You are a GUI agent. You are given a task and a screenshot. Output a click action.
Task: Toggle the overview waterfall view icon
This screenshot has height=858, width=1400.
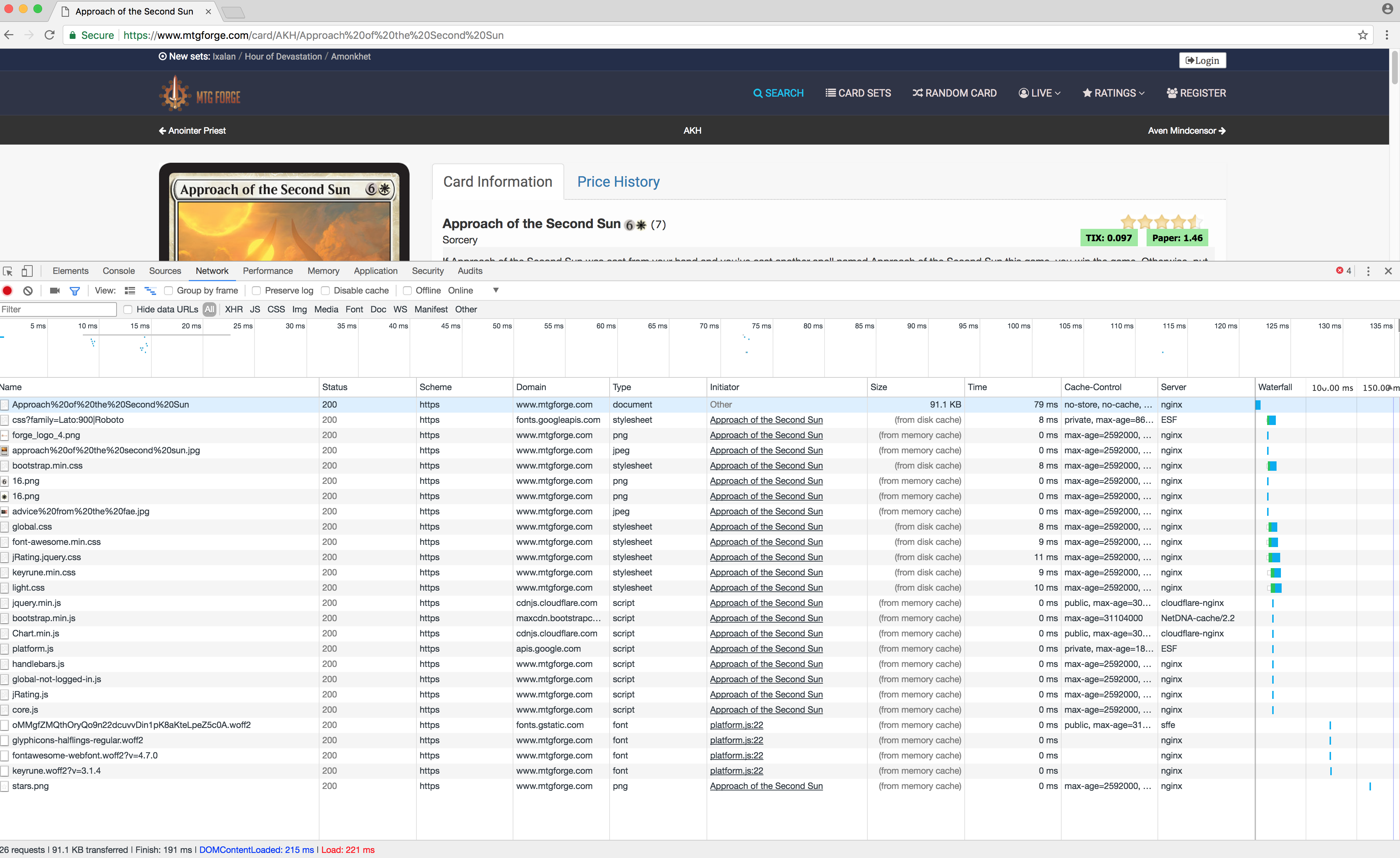coord(150,291)
